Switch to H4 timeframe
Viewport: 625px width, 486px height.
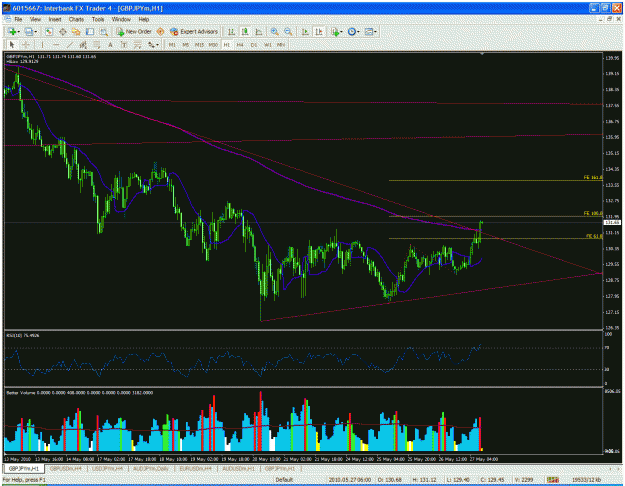[x=240, y=45]
